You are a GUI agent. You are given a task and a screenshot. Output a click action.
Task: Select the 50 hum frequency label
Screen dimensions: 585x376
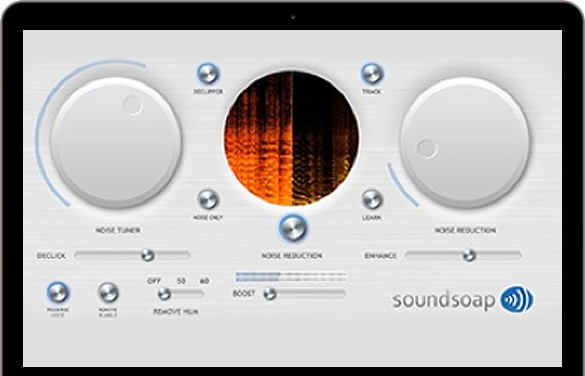(x=181, y=281)
